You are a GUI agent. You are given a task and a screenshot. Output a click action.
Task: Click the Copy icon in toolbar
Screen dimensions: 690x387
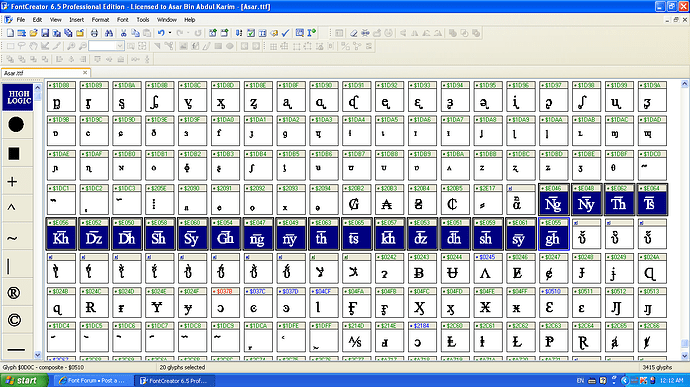pyautogui.click(x=136, y=33)
